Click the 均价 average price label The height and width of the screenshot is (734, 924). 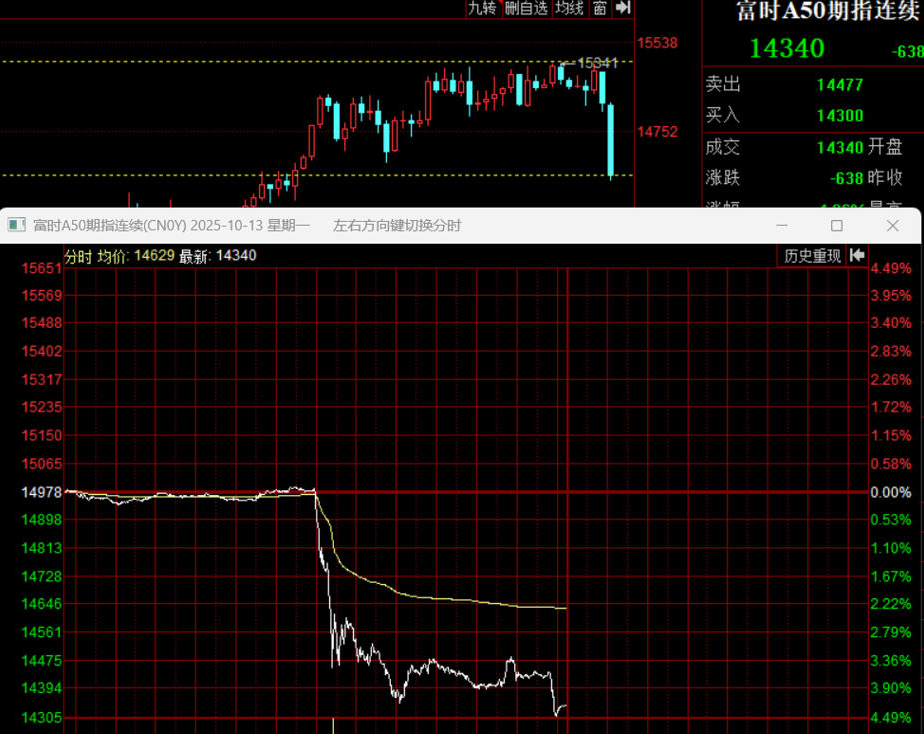click(112, 256)
